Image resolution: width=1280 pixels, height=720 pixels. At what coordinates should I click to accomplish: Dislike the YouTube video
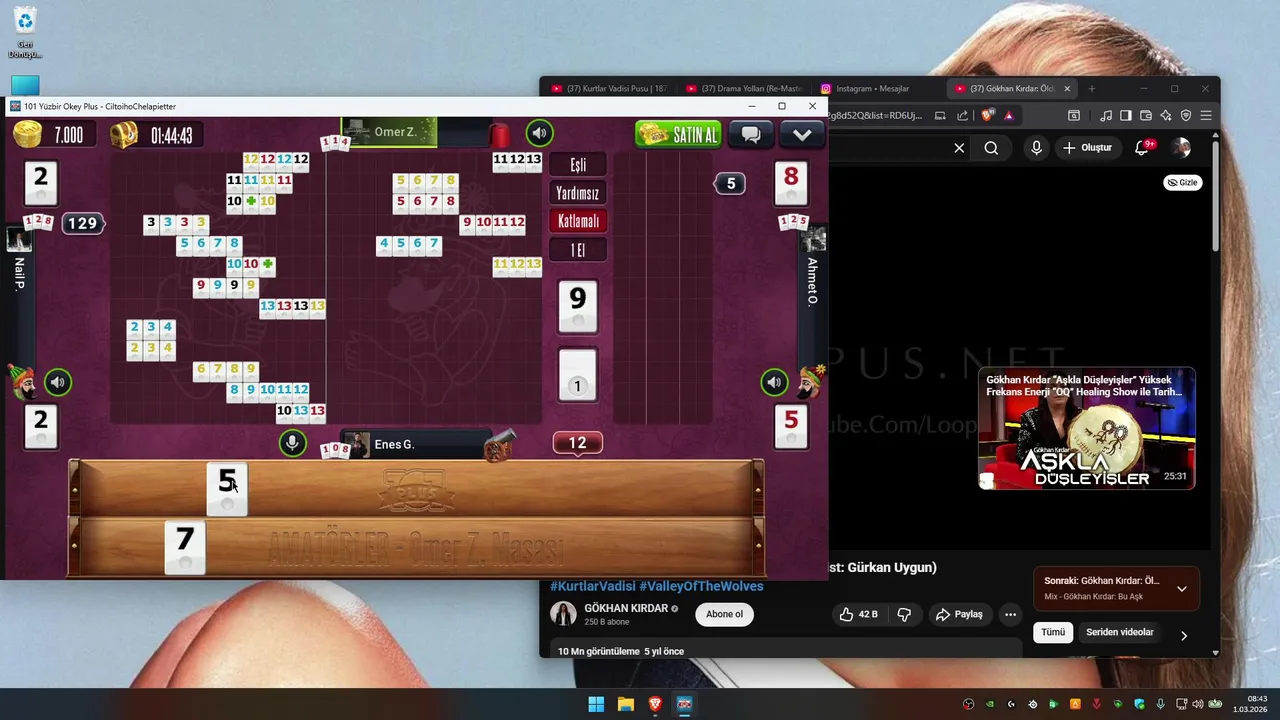pos(904,614)
